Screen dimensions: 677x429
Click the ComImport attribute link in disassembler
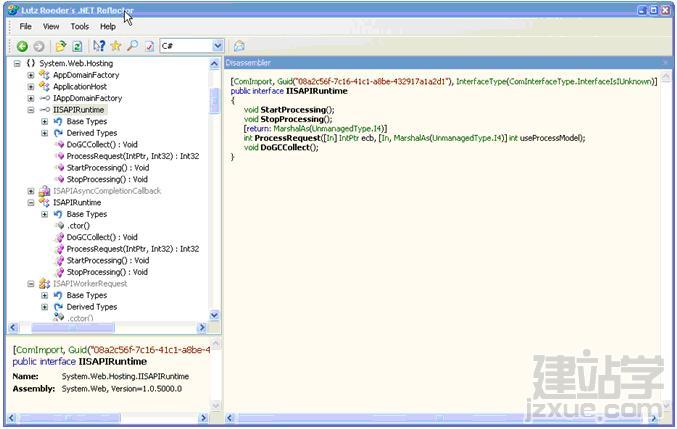pyautogui.click(x=253, y=82)
